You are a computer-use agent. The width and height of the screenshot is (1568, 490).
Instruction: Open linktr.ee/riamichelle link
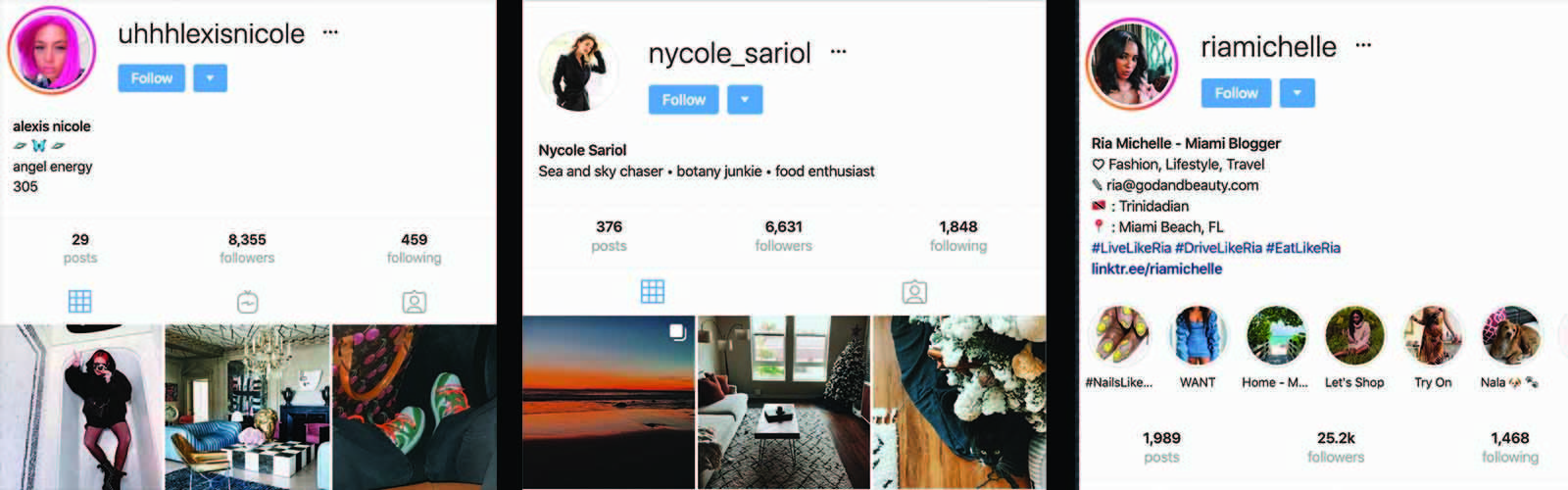1156,269
